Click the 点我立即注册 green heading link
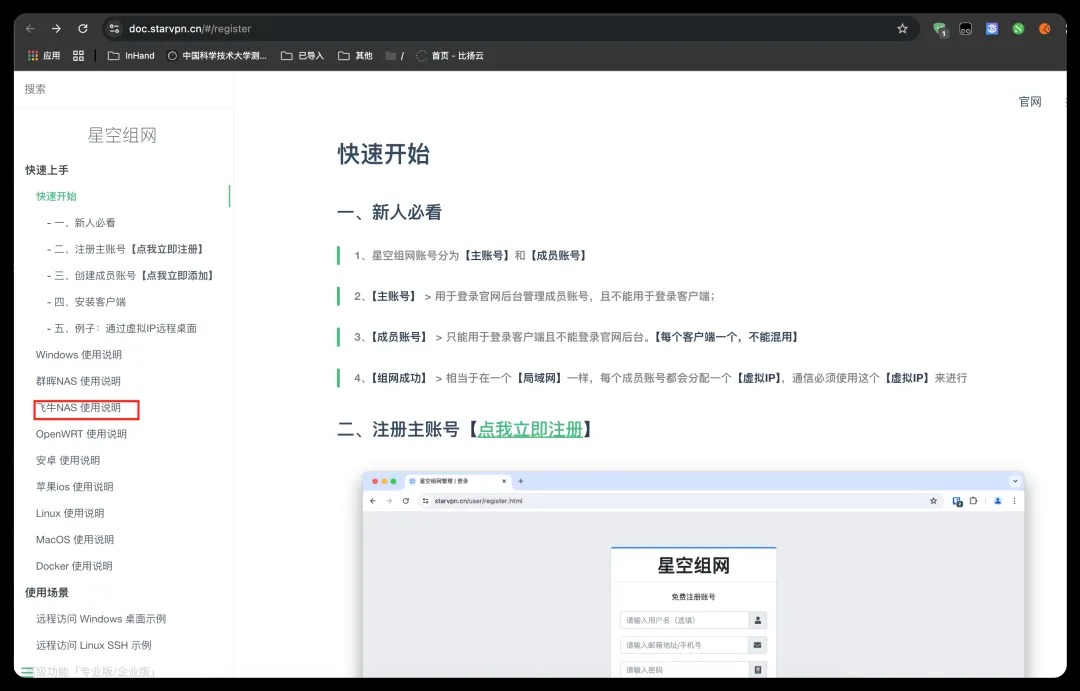The height and width of the screenshot is (691, 1080). [x=530, y=430]
